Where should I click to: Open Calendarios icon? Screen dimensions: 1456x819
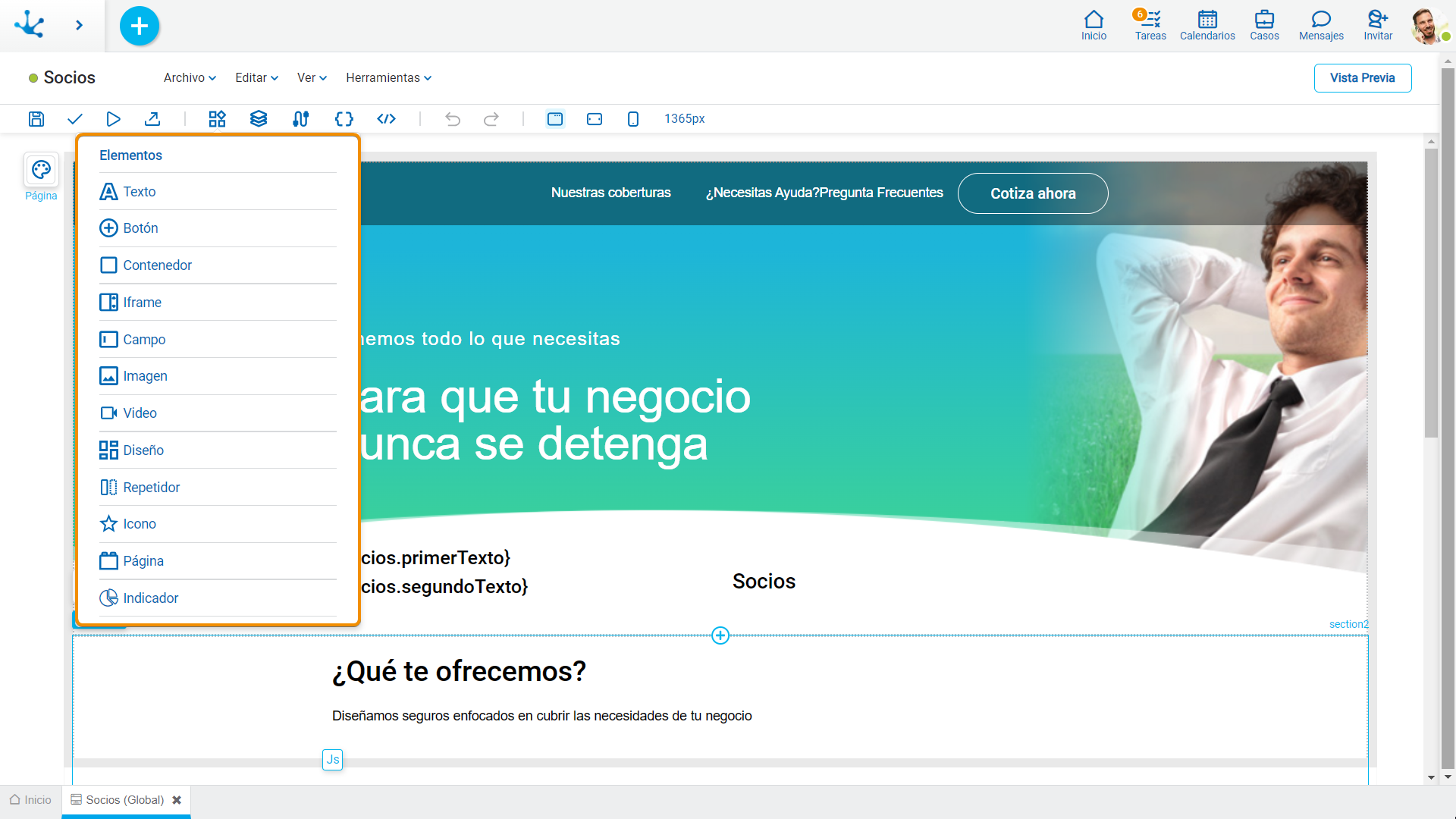tap(1207, 25)
